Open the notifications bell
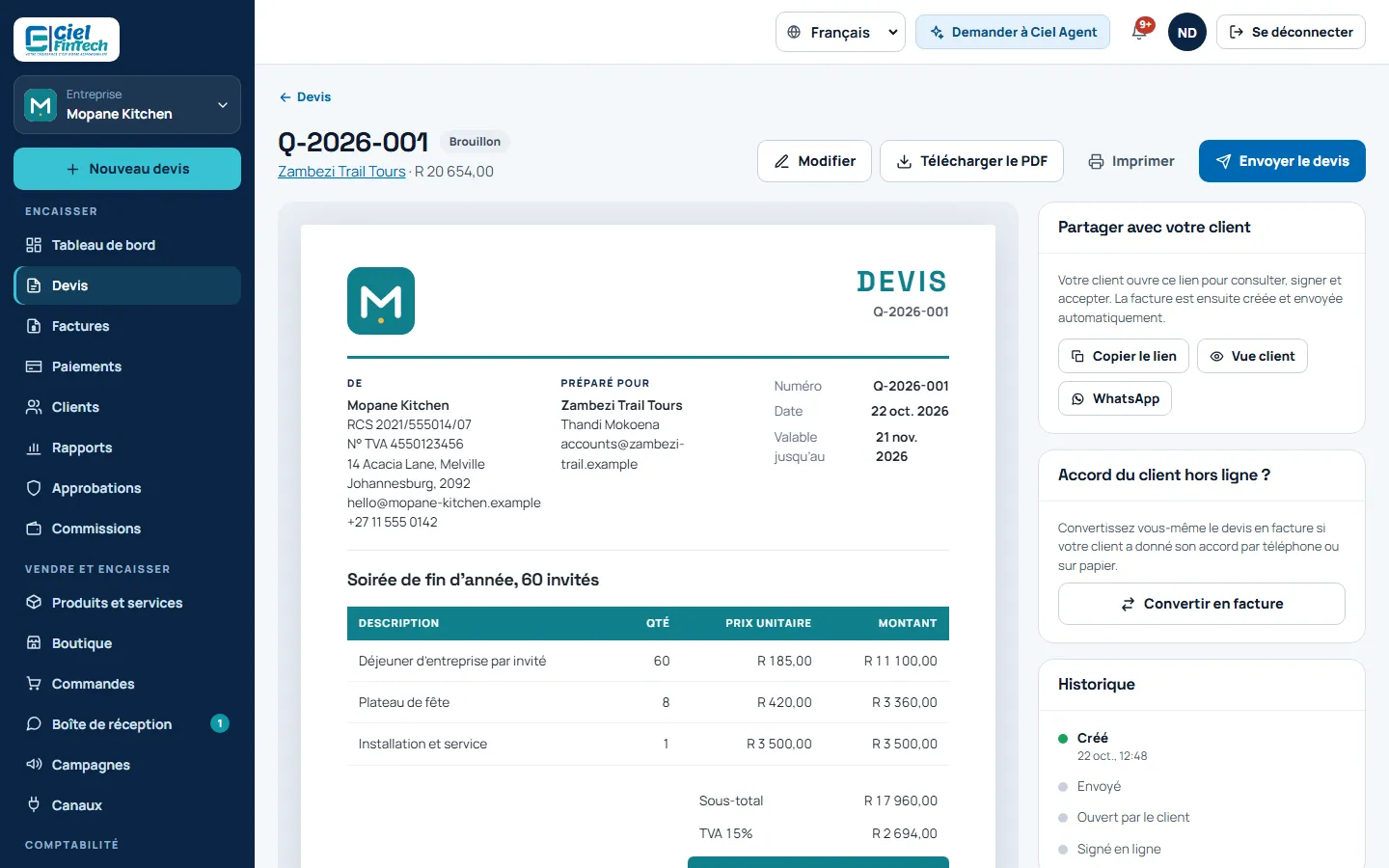The height and width of the screenshot is (868, 1389). 1140,32
